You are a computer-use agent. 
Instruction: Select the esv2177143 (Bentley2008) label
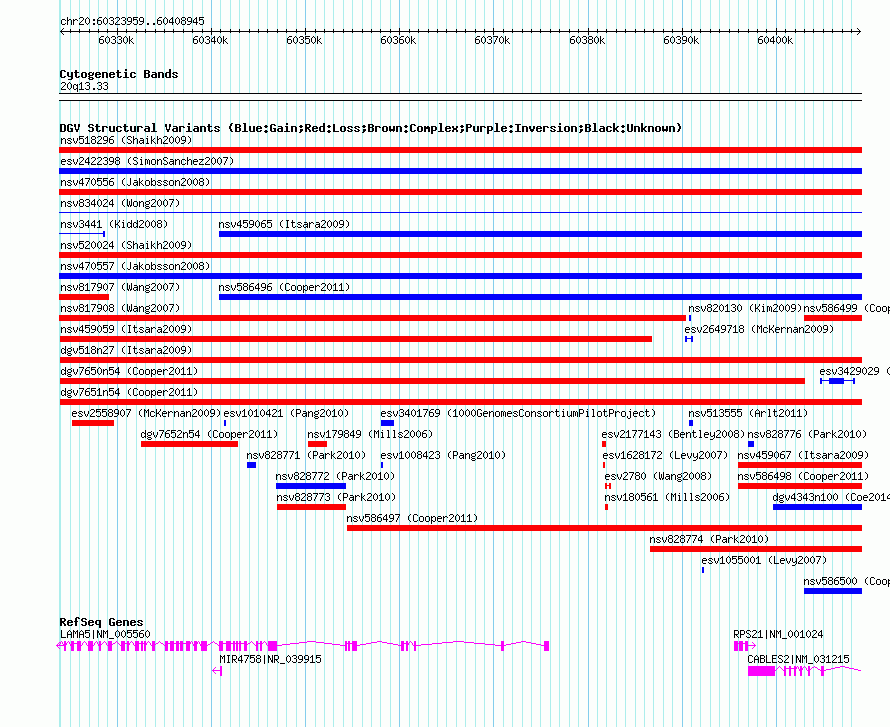[673, 434]
